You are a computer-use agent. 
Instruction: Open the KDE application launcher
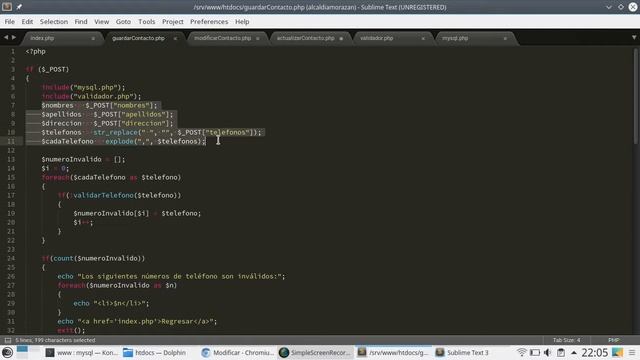(7, 353)
